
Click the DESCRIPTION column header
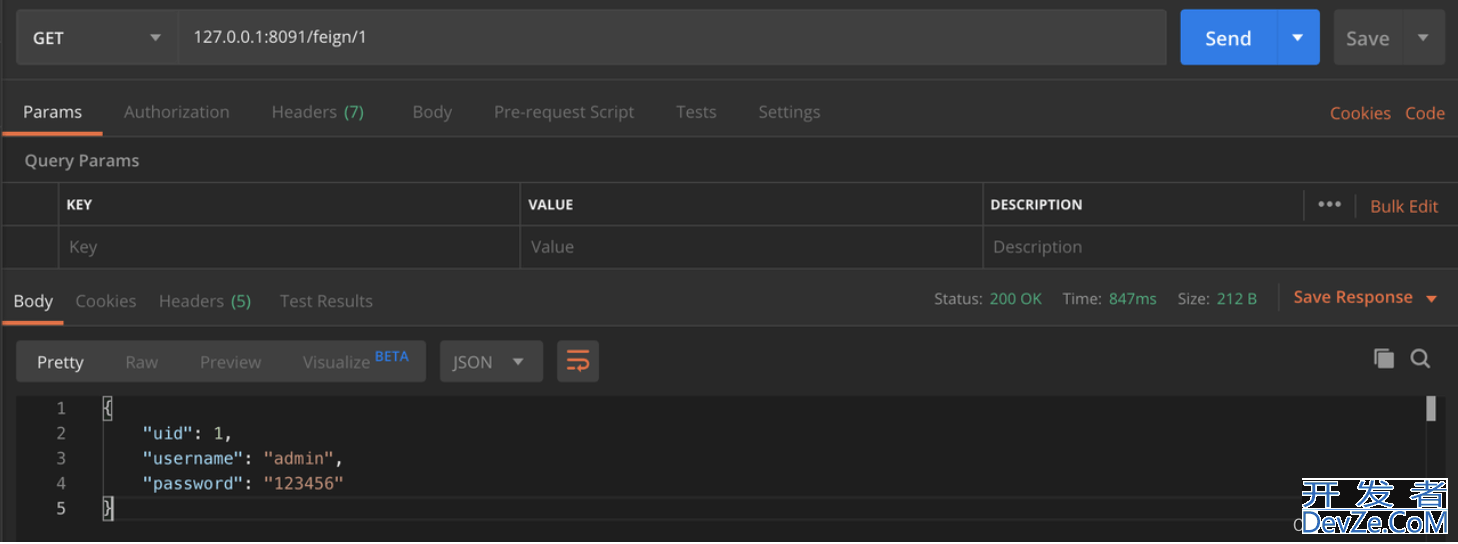[1036, 204]
